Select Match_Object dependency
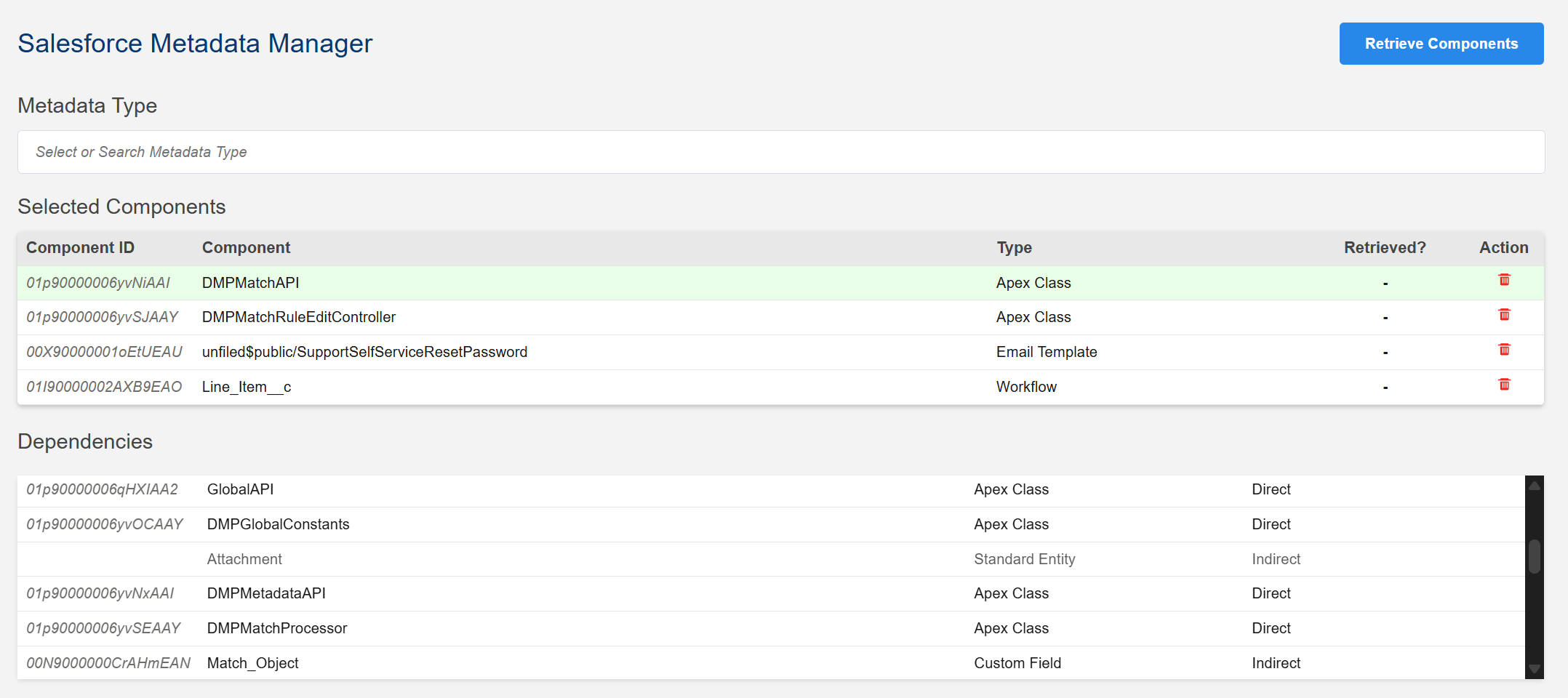The height and width of the screenshot is (698, 1568). point(252,663)
